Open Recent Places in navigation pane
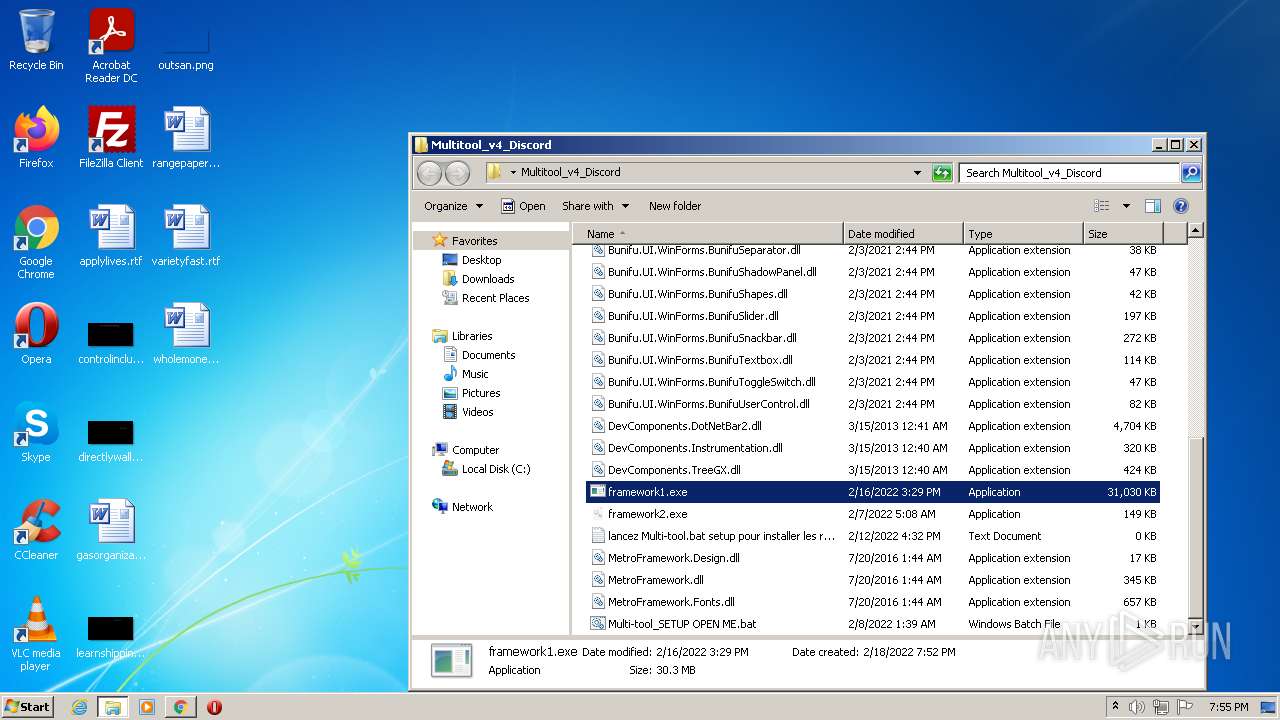 [495, 298]
